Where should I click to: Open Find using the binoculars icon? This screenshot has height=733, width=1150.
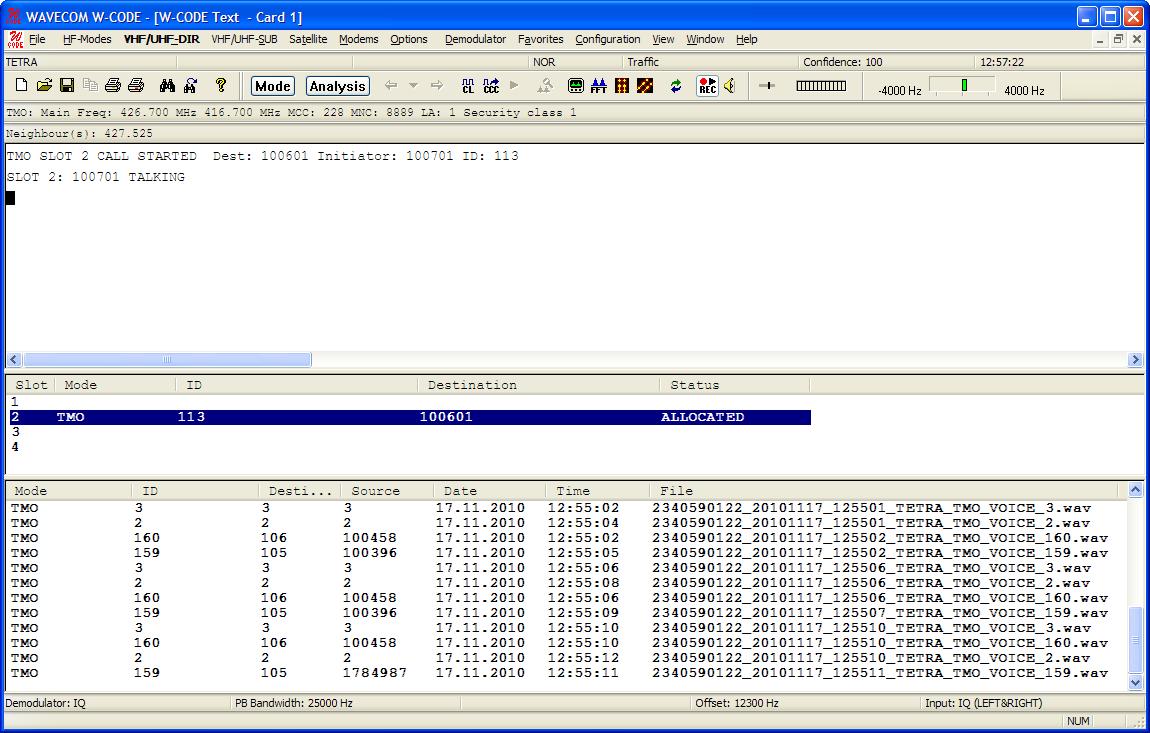(x=167, y=86)
